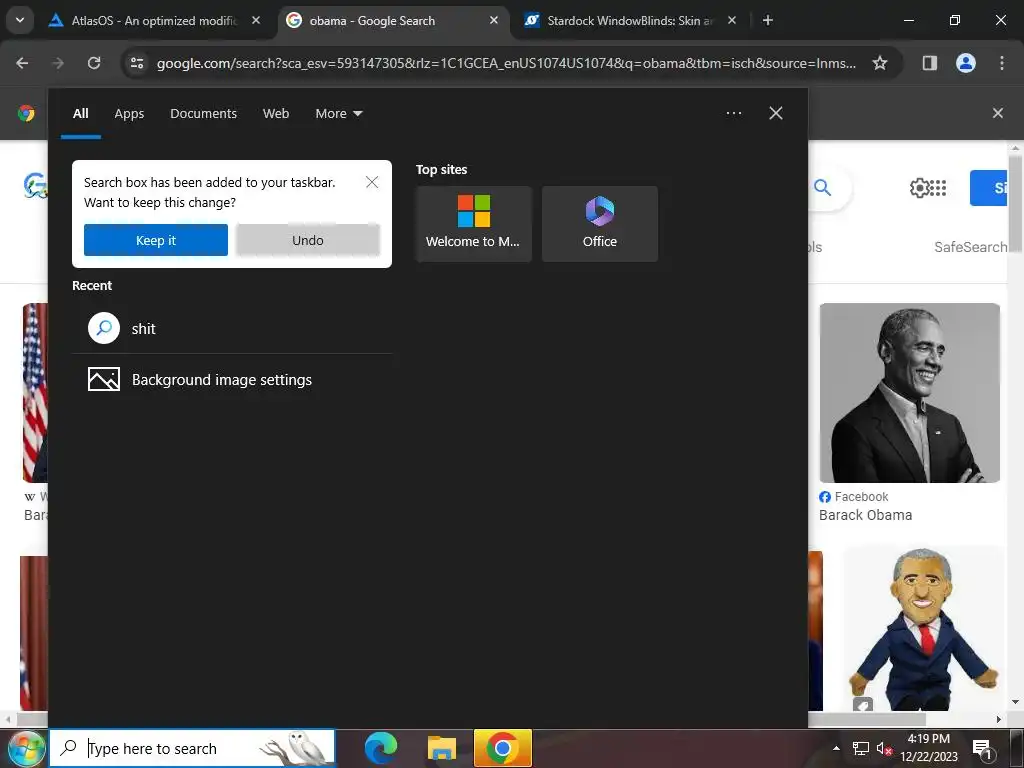Select the obama Google Search tab

coord(394,20)
